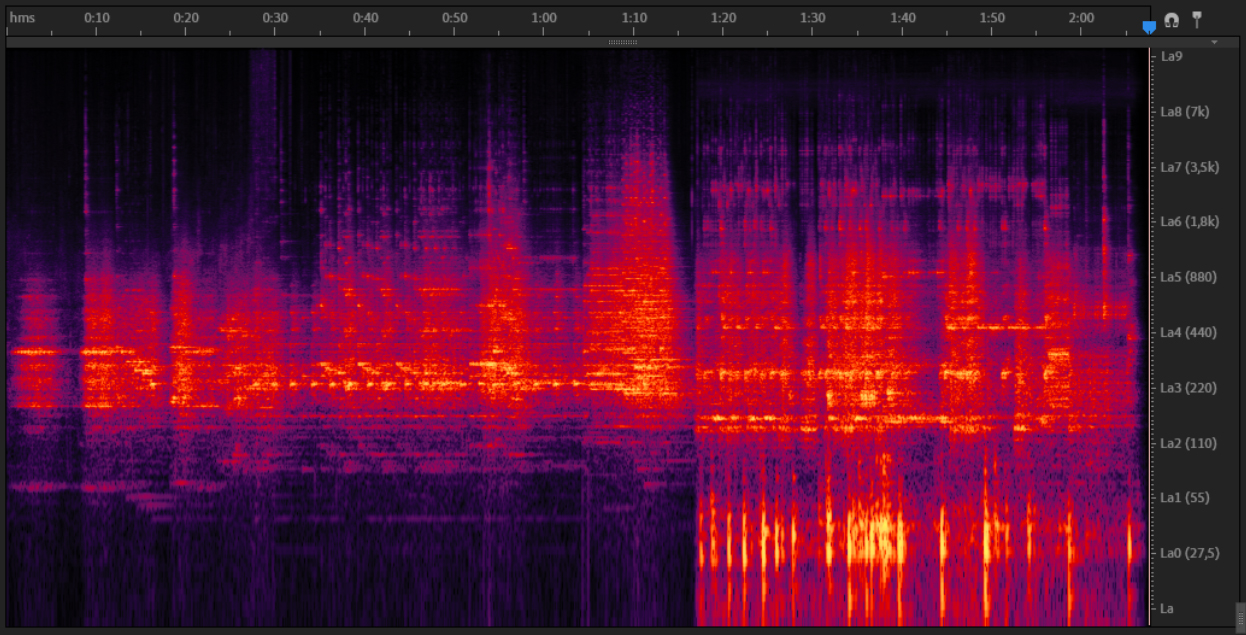Click the La9 frequency scale label
This screenshot has width=1246, height=635.
(x=1170, y=57)
